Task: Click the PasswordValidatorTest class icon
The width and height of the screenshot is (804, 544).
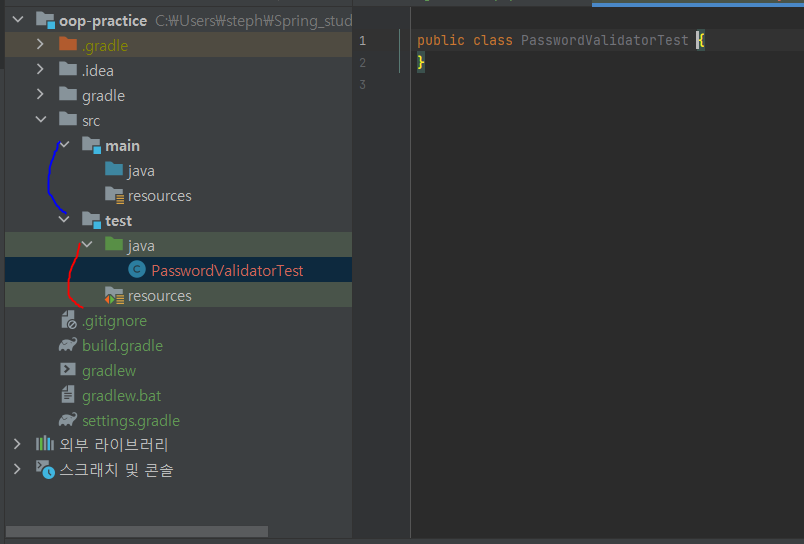Action: (x=137, y=269)
